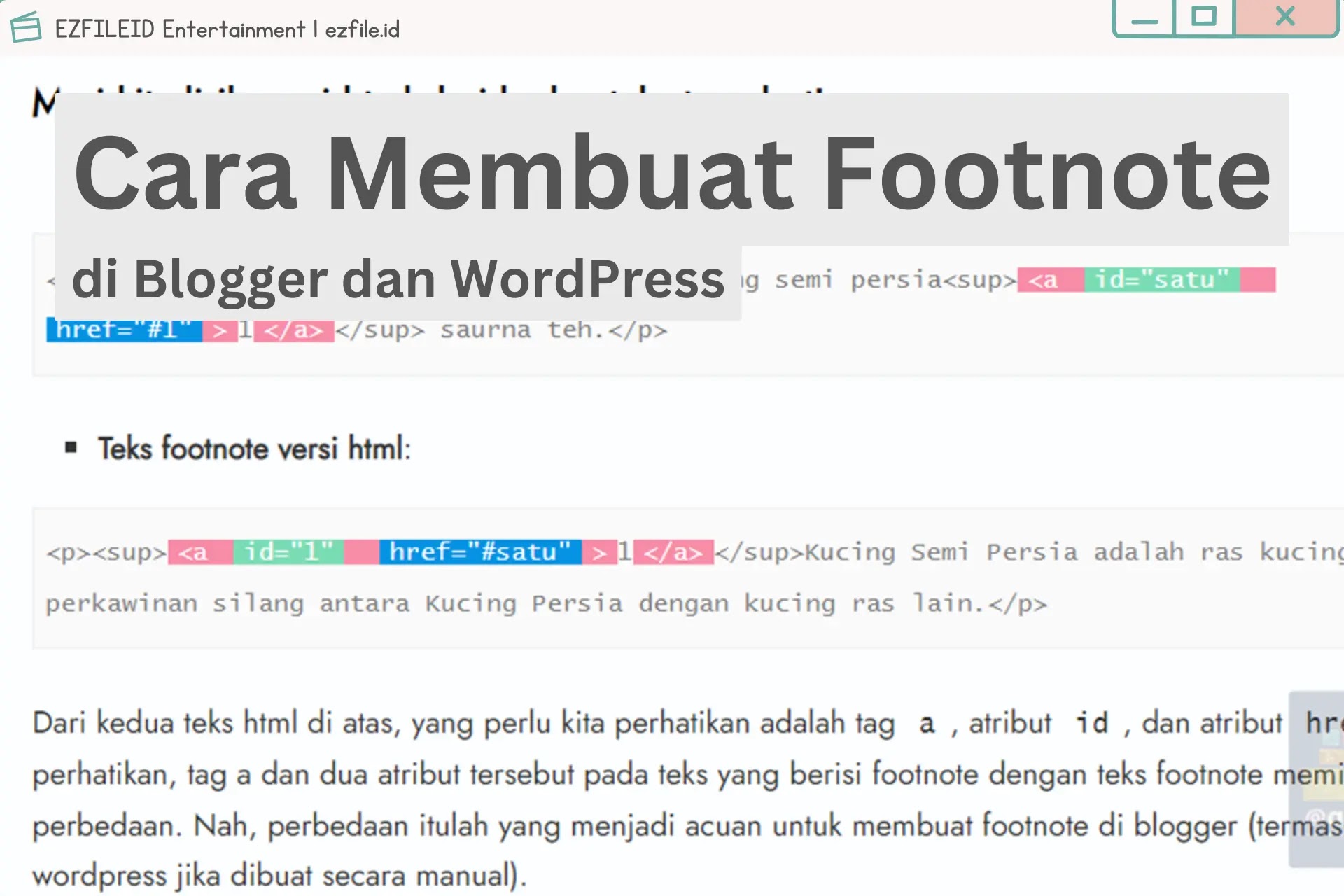Viewport: 1344px width, 896px height.
Task: Click the paragraph line starting 'Dari kedua teks html'
Action: pos(688,724)
